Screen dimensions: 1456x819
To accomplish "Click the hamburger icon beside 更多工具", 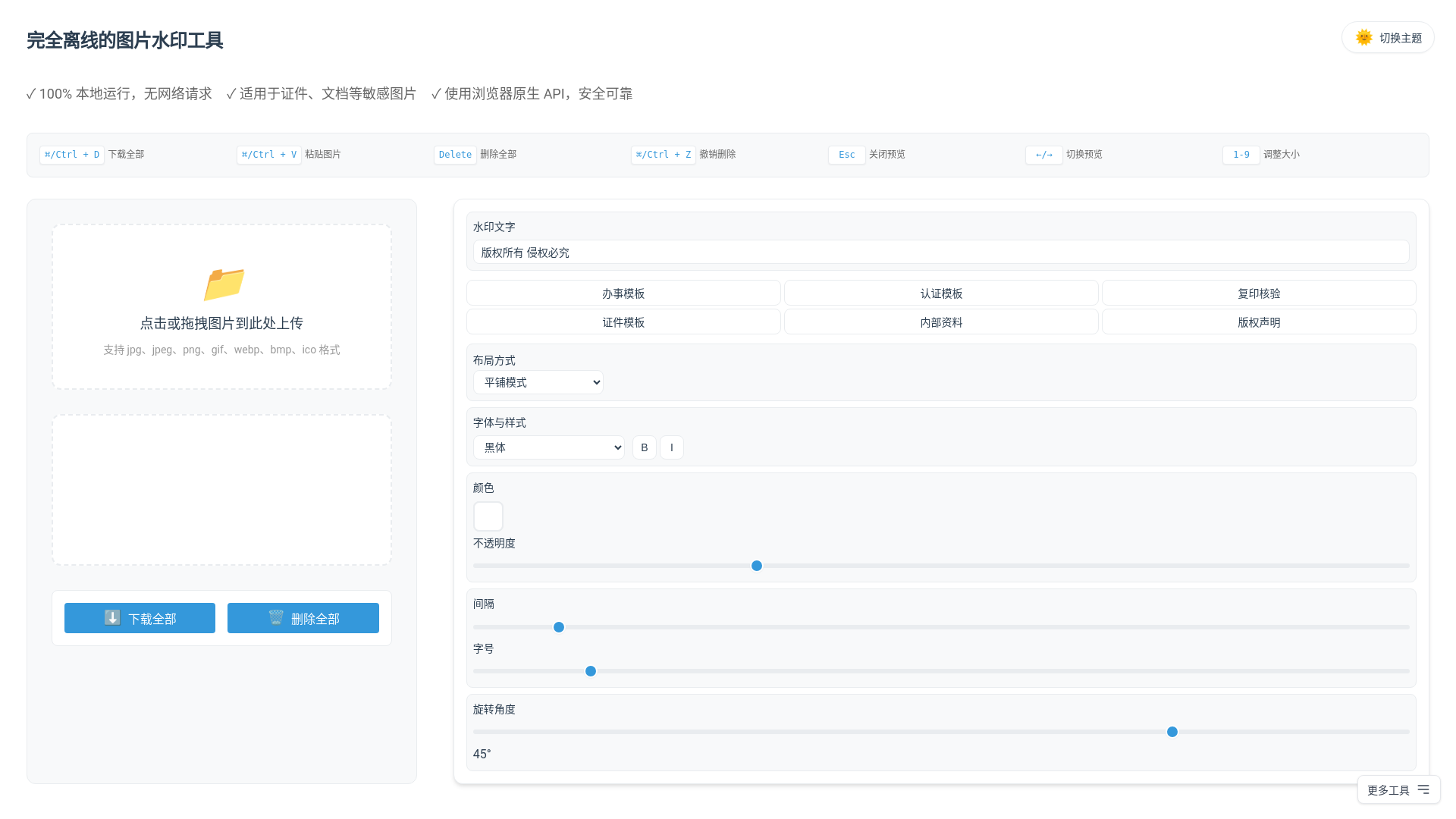I will coord(1423,789).
